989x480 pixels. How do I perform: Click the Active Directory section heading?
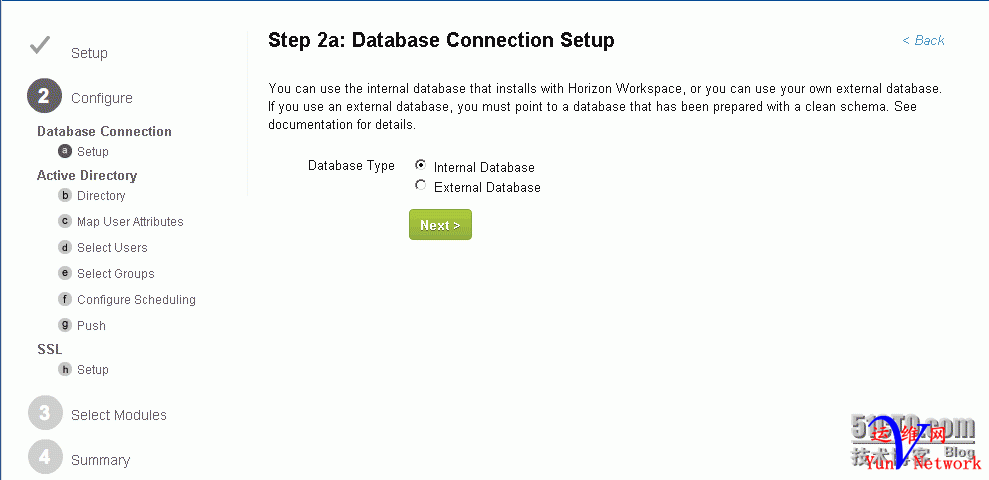point(87,175)
